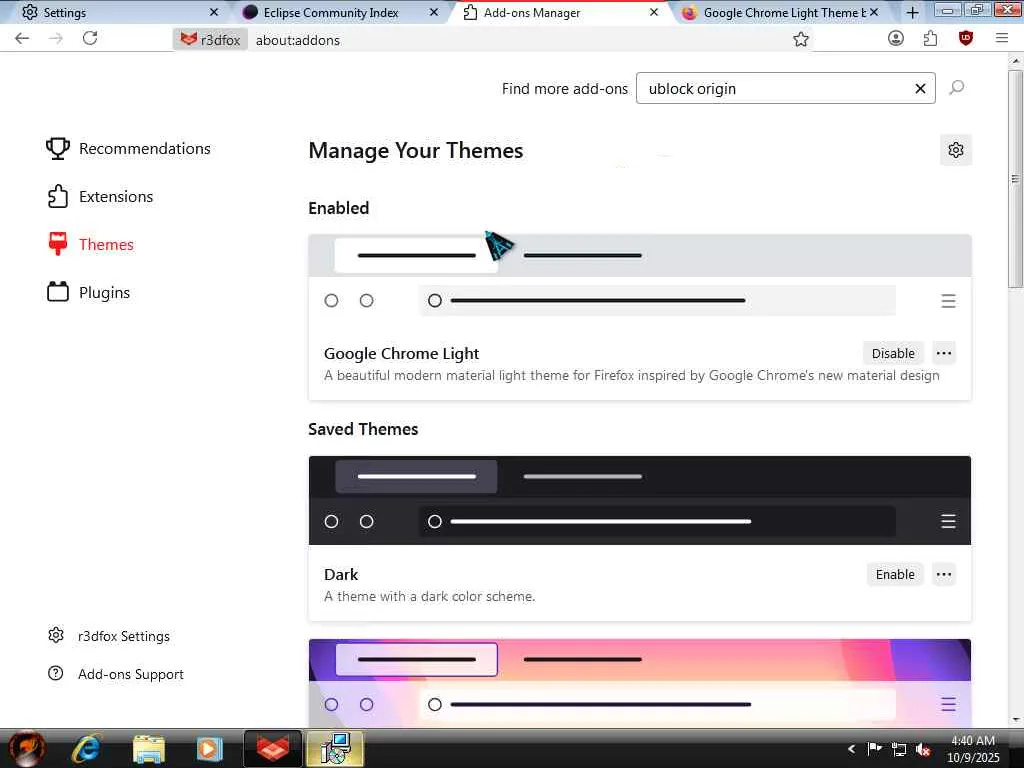Click the Manage Your Themes heading

pyautogui.click(x=416, y=151)
